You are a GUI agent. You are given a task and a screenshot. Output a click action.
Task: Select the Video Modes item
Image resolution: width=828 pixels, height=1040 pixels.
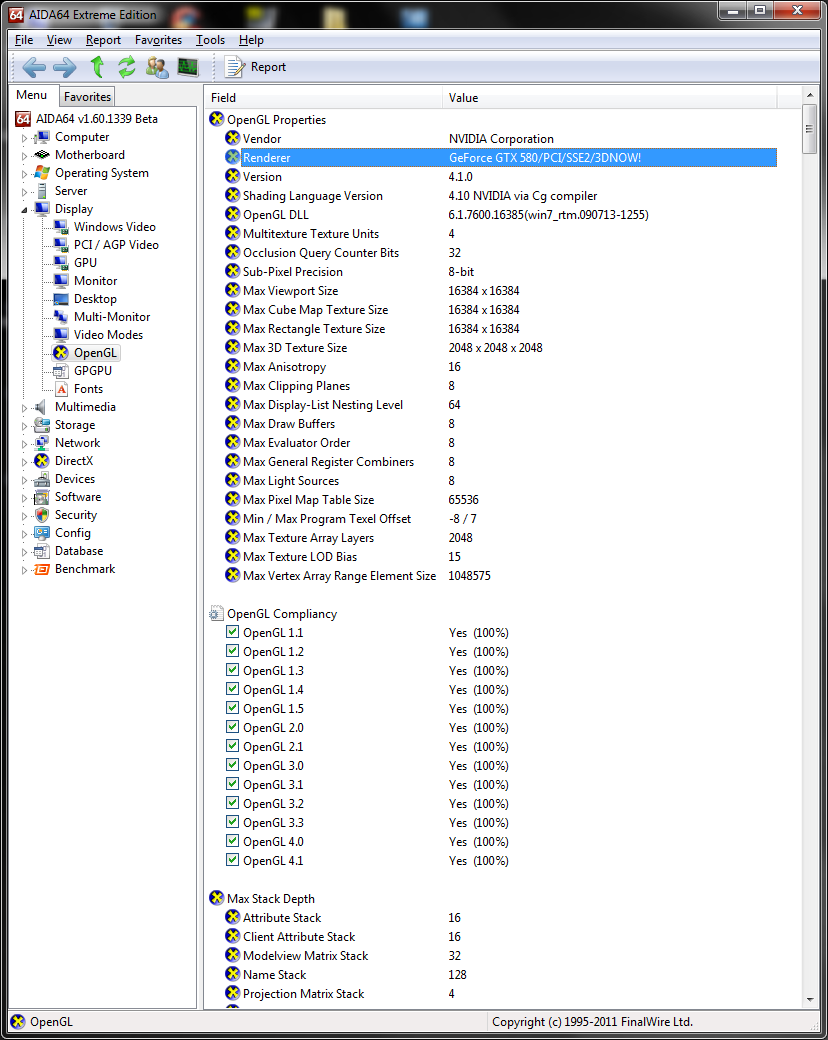[108, 334]
